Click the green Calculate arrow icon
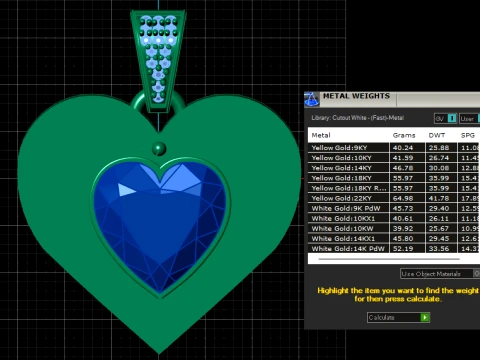The image size is (480, 360). tap(425, 317)
